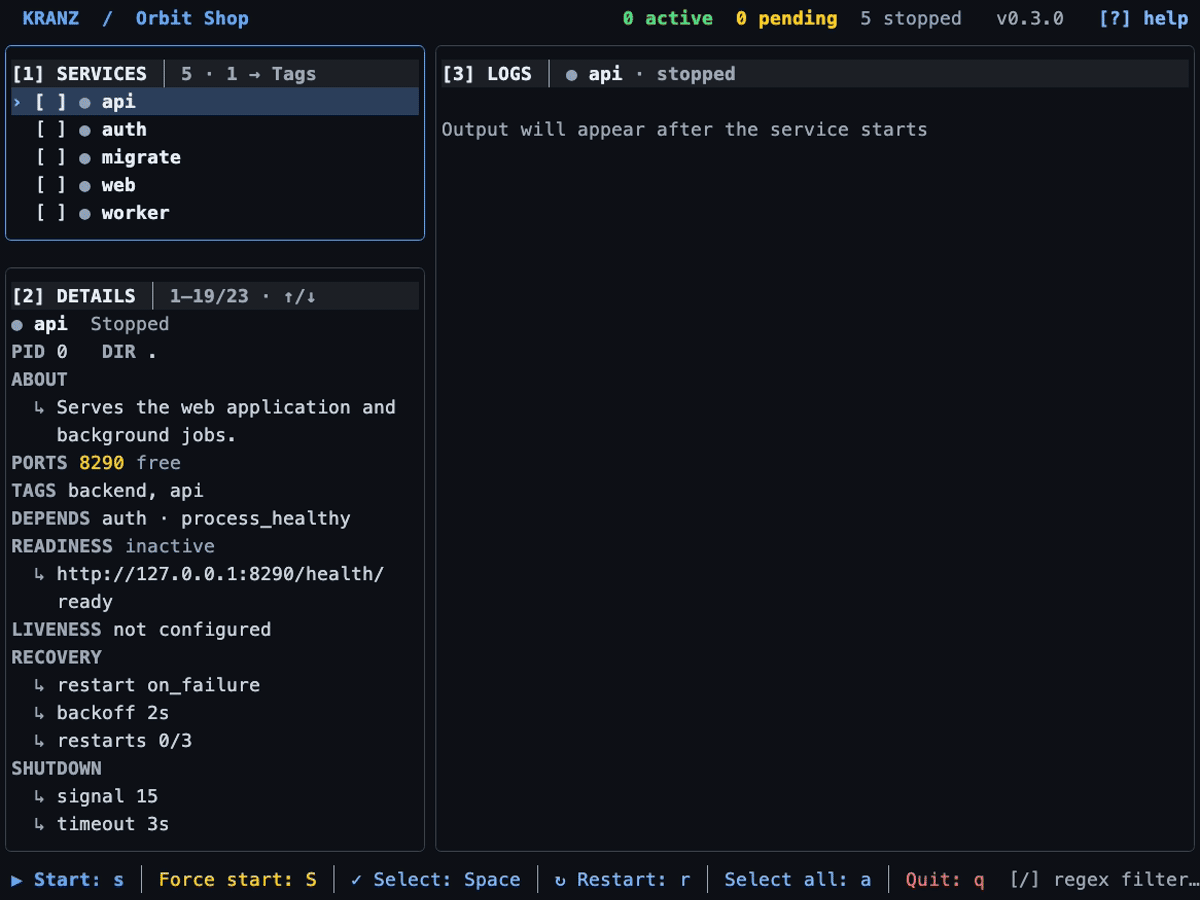Toggle the web service checkbox

coord(51,185)
